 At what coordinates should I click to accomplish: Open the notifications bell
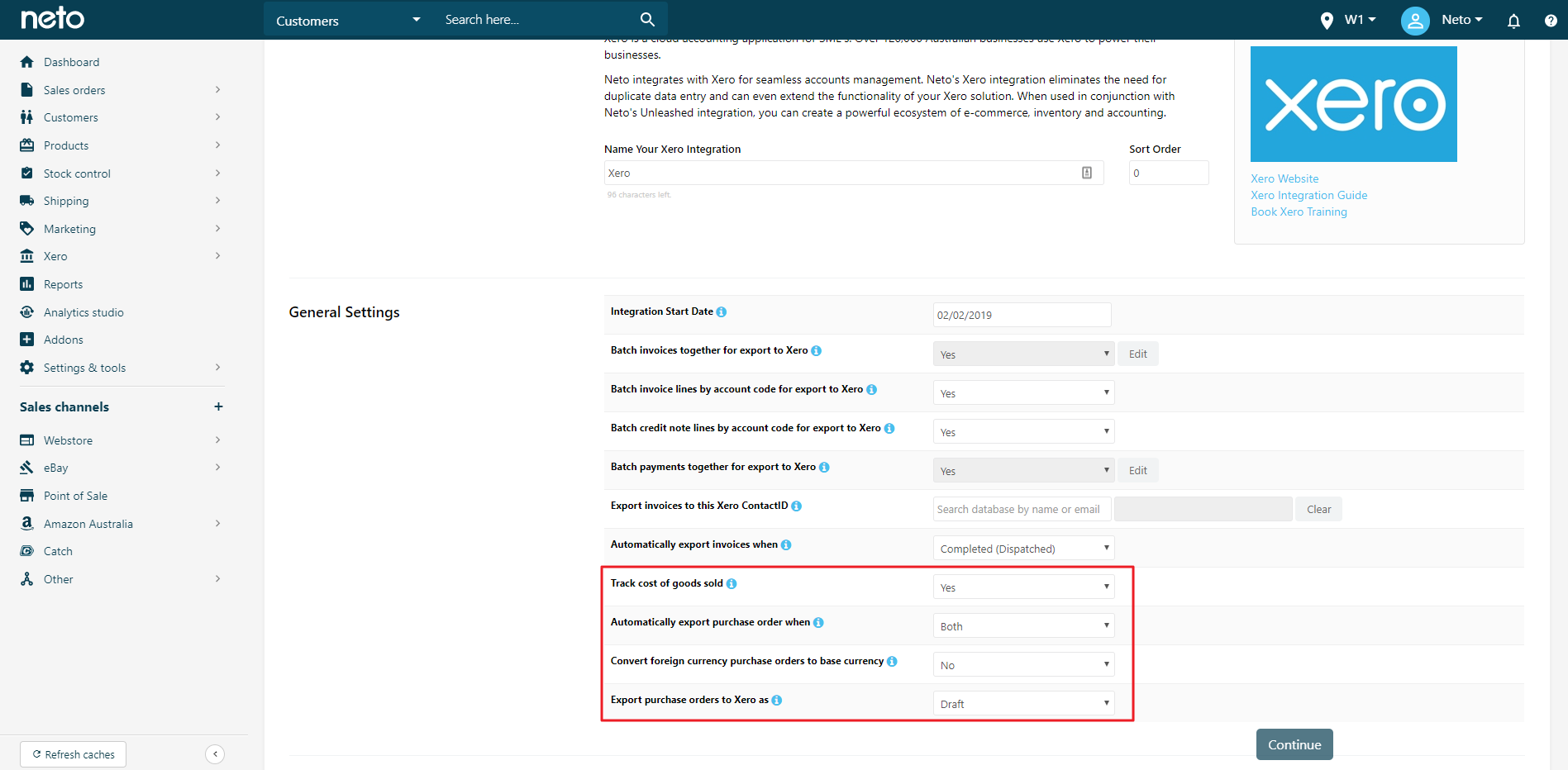tap(1513, 21)
